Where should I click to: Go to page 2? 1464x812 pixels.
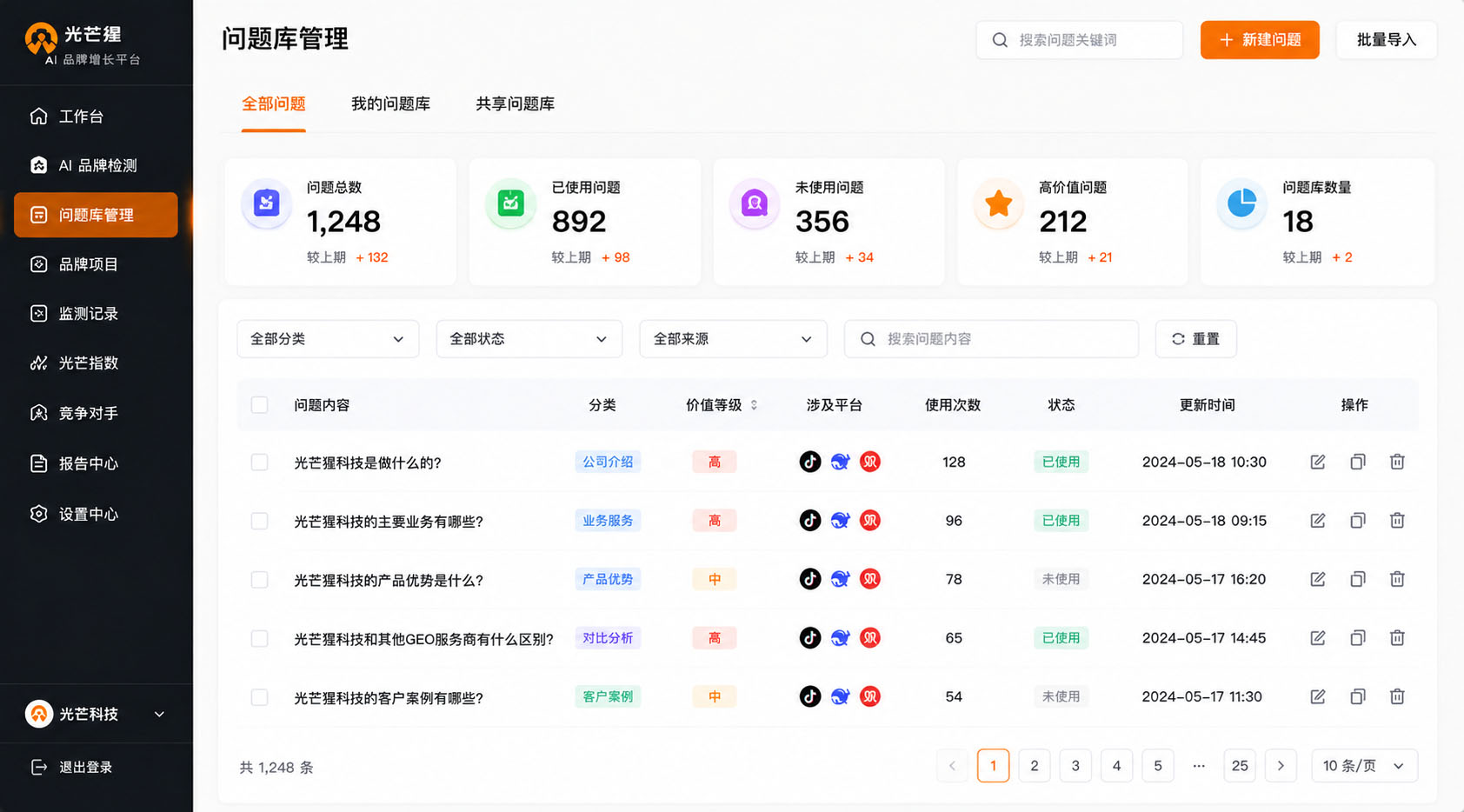(x=1034, y=766)
